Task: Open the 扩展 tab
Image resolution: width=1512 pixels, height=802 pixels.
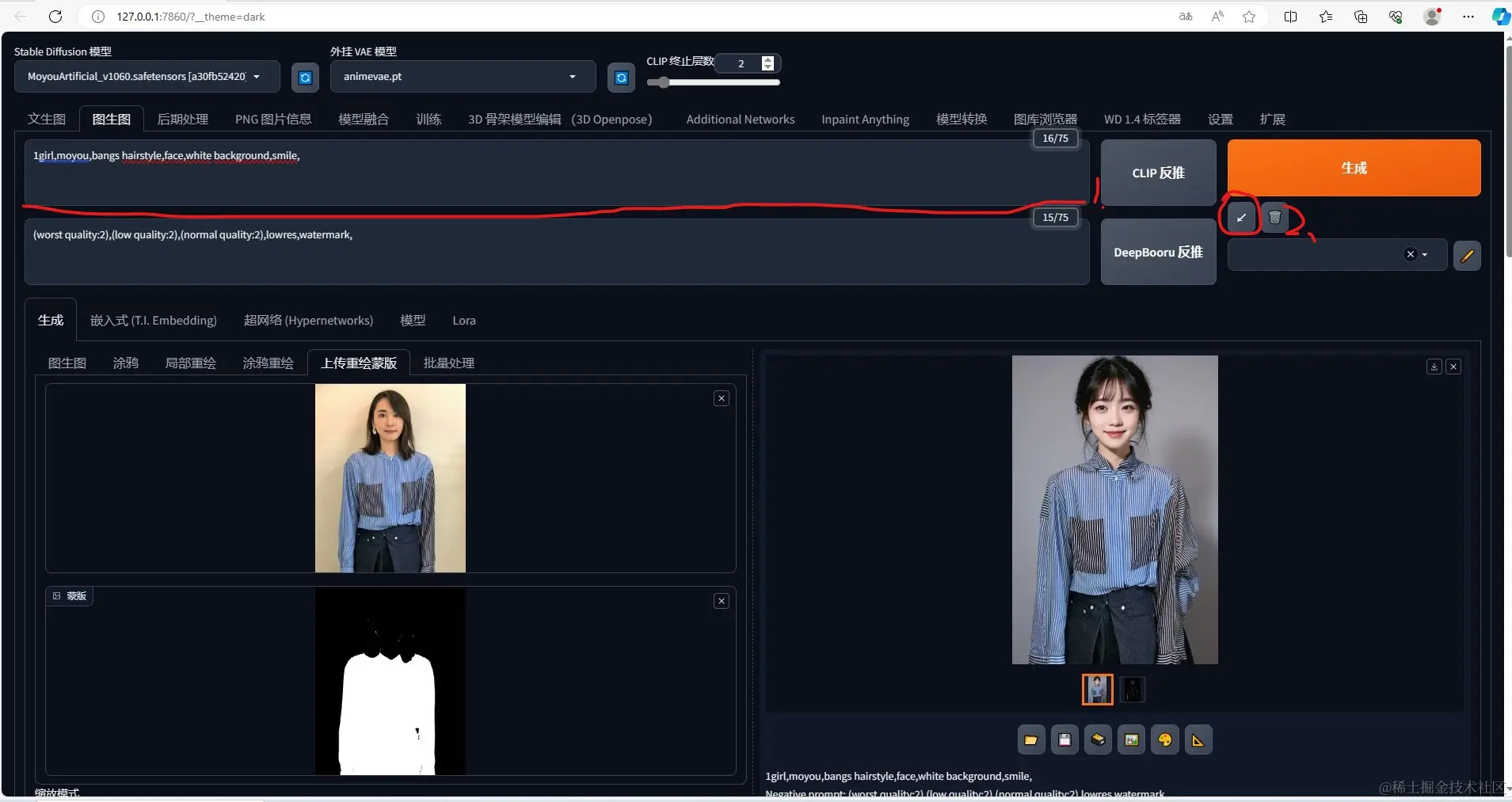Action: pos(1272,119)
